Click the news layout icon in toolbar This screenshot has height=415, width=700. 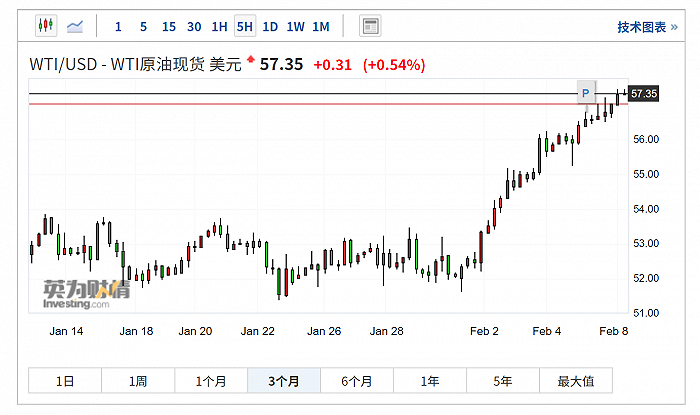tap(370, 26)
